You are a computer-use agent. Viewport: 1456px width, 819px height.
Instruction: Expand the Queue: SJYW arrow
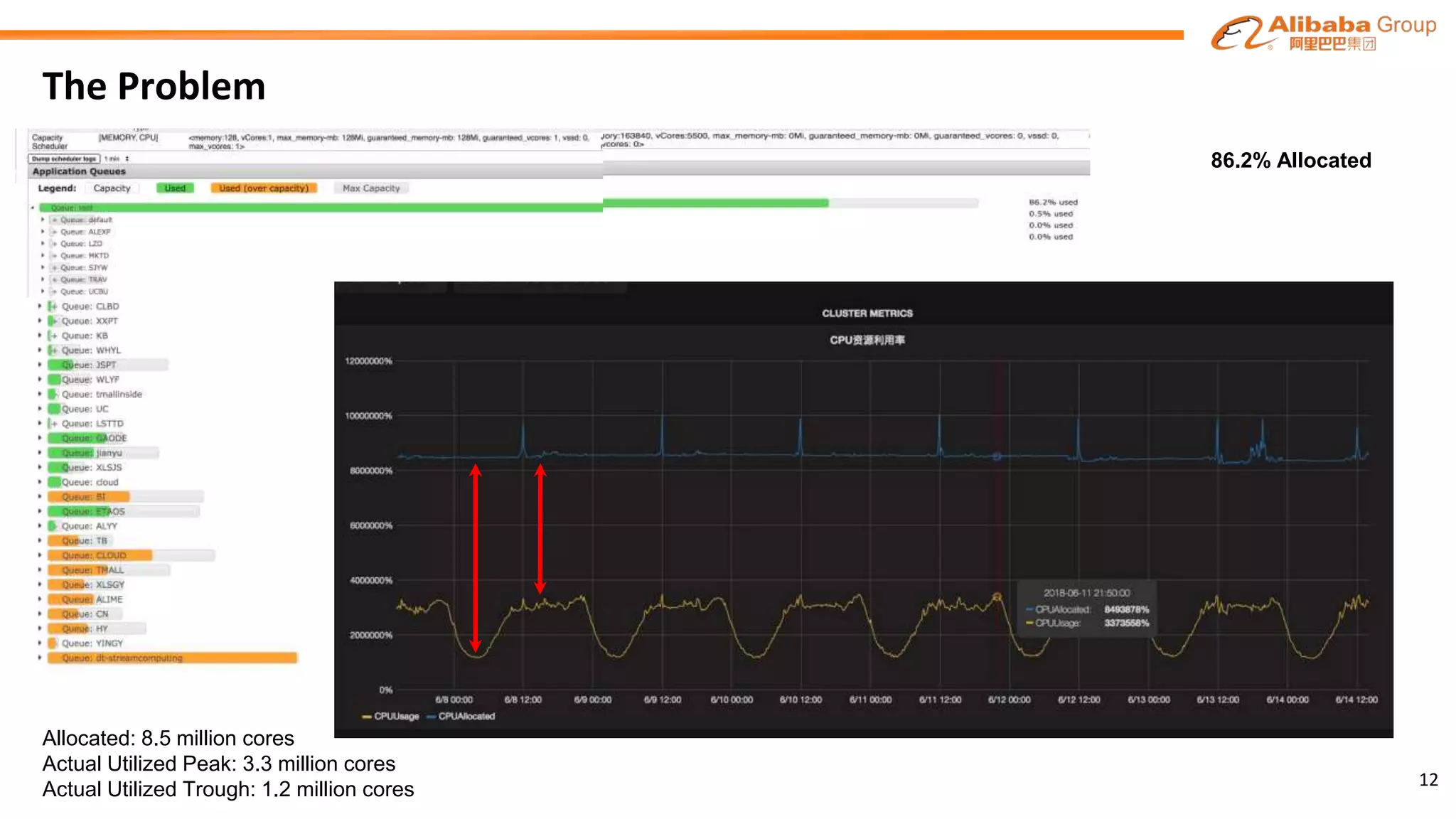(x=43, y=267)
